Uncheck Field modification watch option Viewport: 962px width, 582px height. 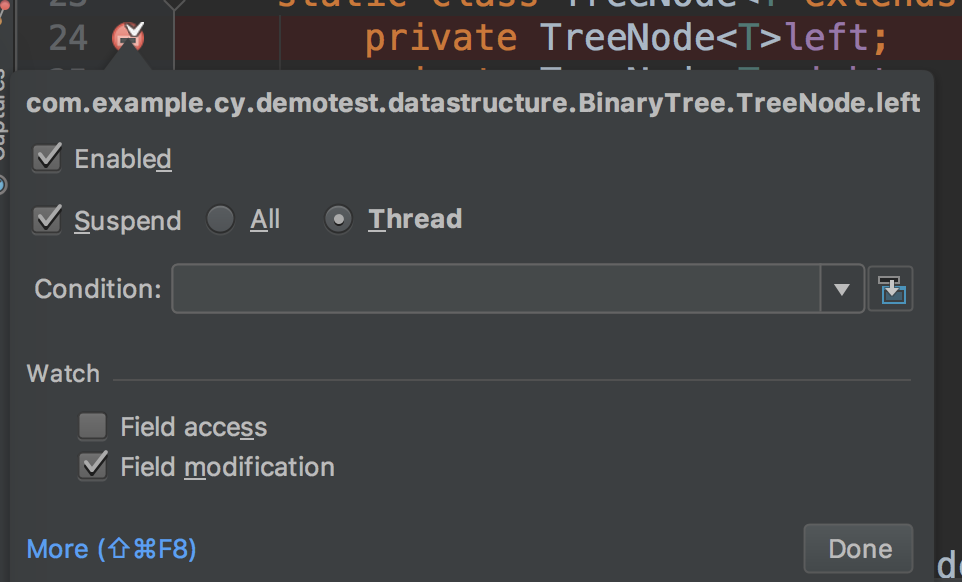tap(92, 466)
